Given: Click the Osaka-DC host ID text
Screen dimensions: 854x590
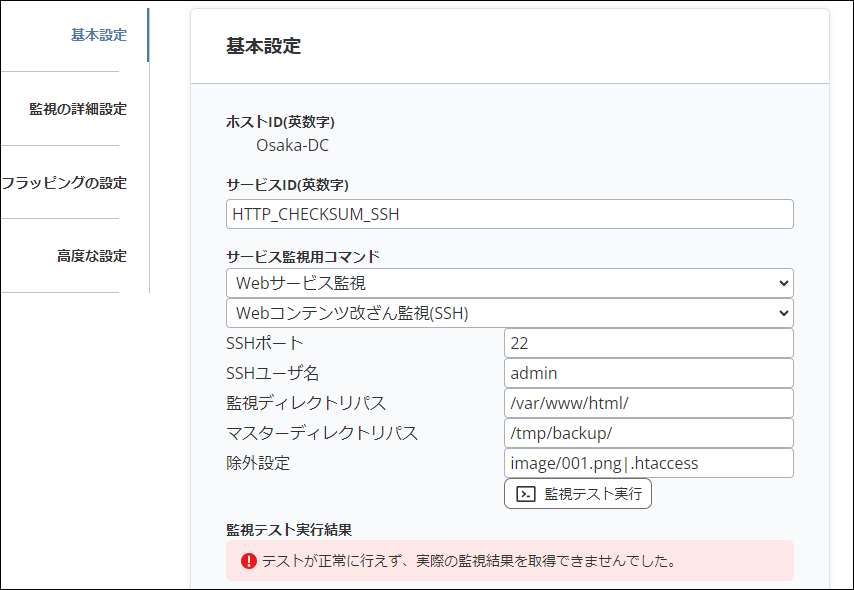Looking at the screenshot, I should tap(292, 146).
